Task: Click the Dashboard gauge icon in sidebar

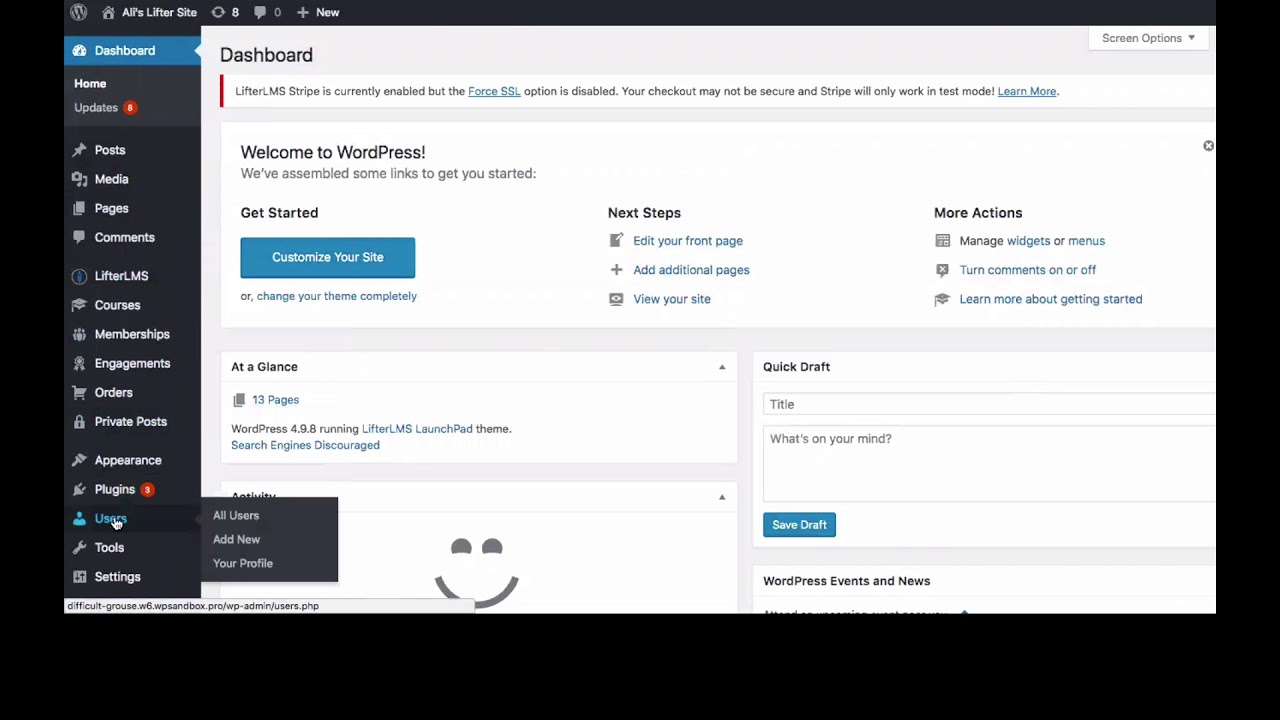Action: coord(80,51)
